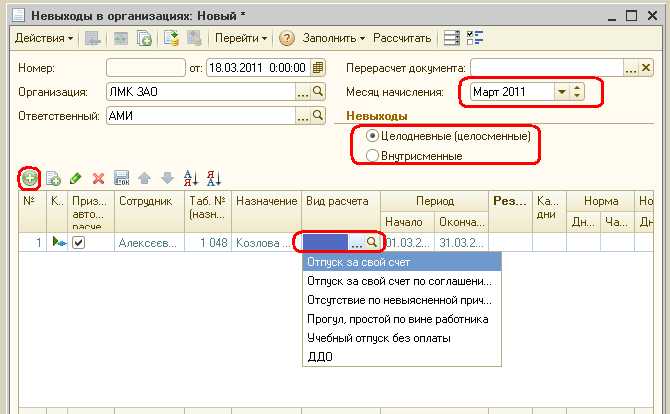Click the Сотрудник column header

[150, 211]
